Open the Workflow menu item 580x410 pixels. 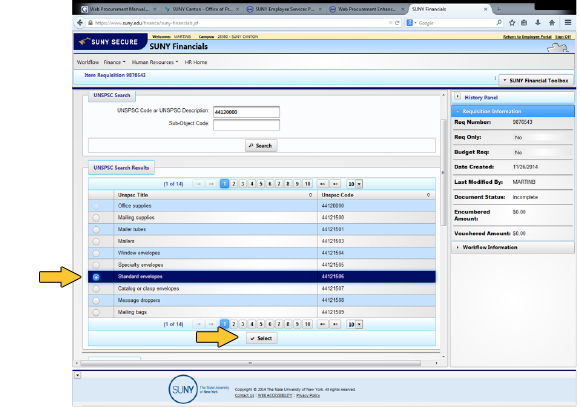point(88,62)
